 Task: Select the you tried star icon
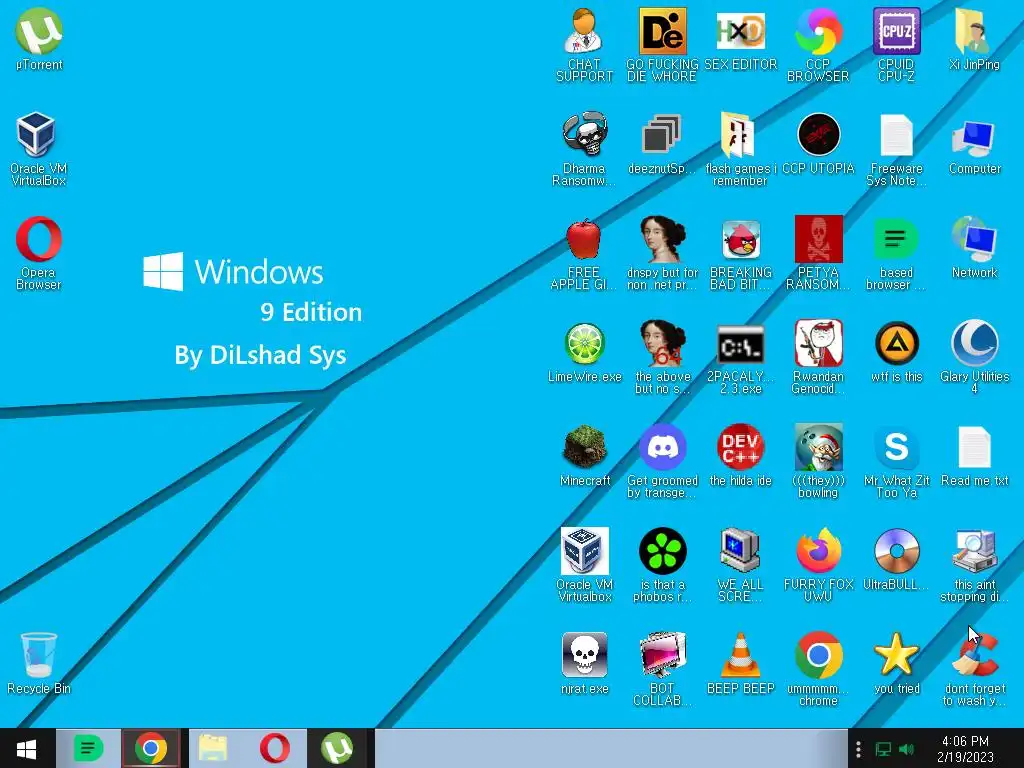pyautogui.click(x=897, y=655)
